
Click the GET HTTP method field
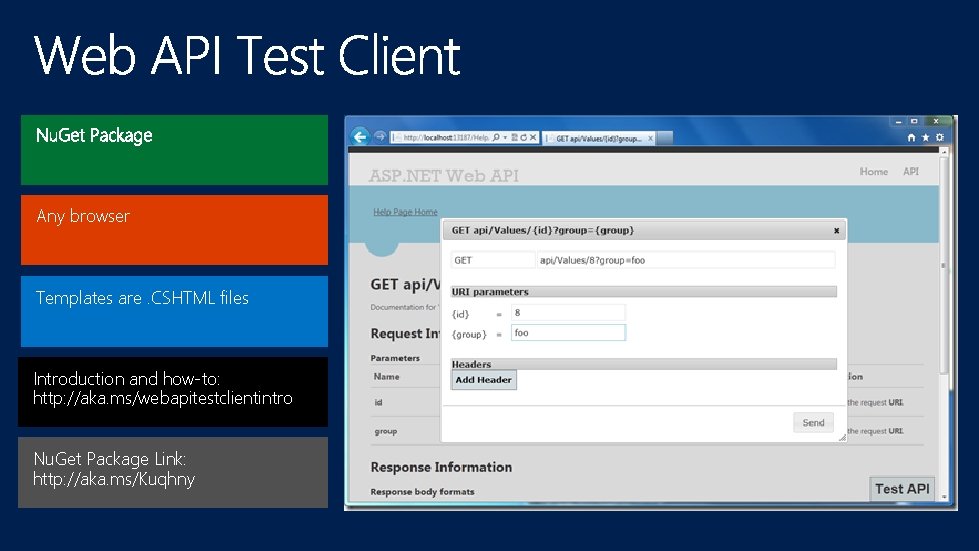pyautogui.click(x=493, y=260)
